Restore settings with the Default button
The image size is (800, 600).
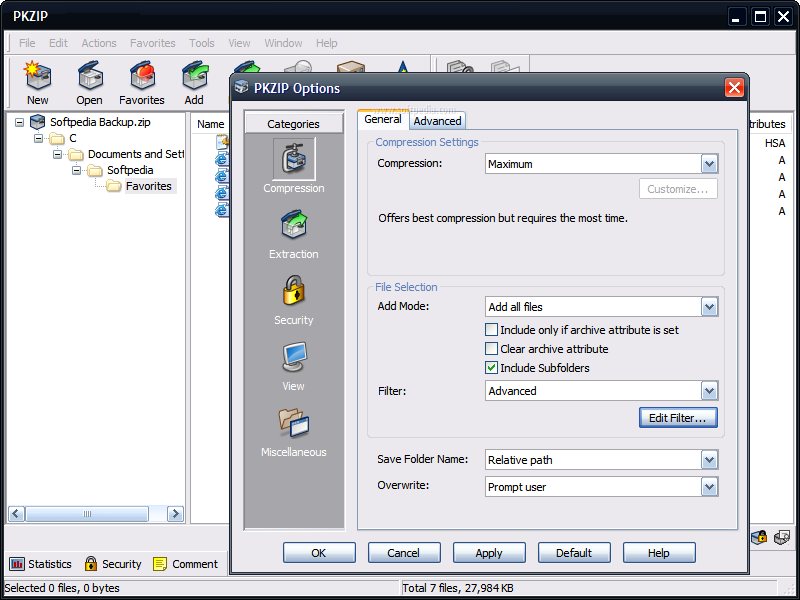pyautogui.click(x=574, y=553)
